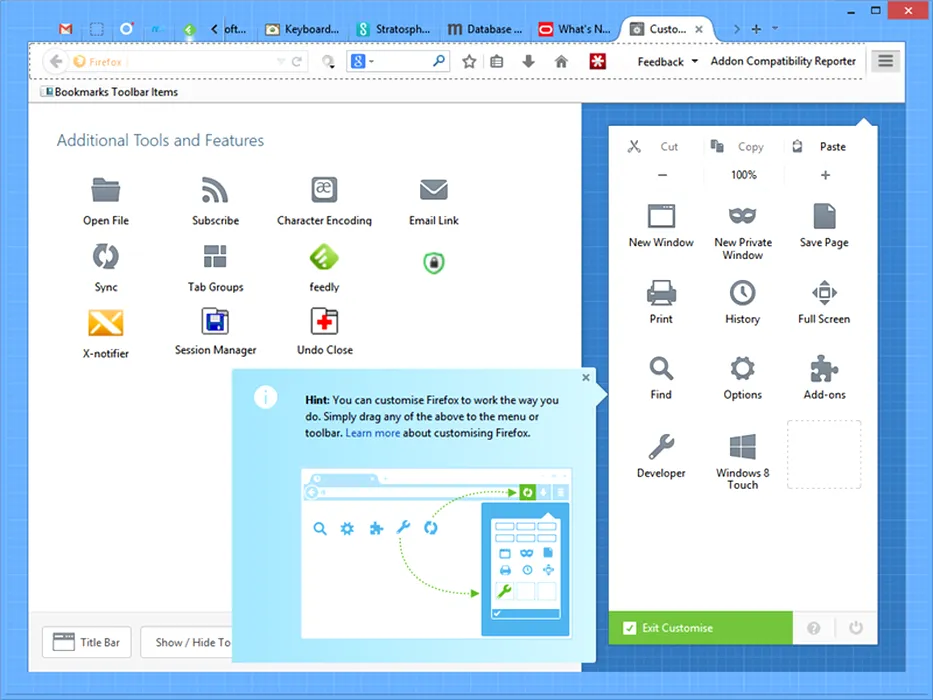933x700 pixels.
Task: Click the Sync icon
Action: click(105, 257)
